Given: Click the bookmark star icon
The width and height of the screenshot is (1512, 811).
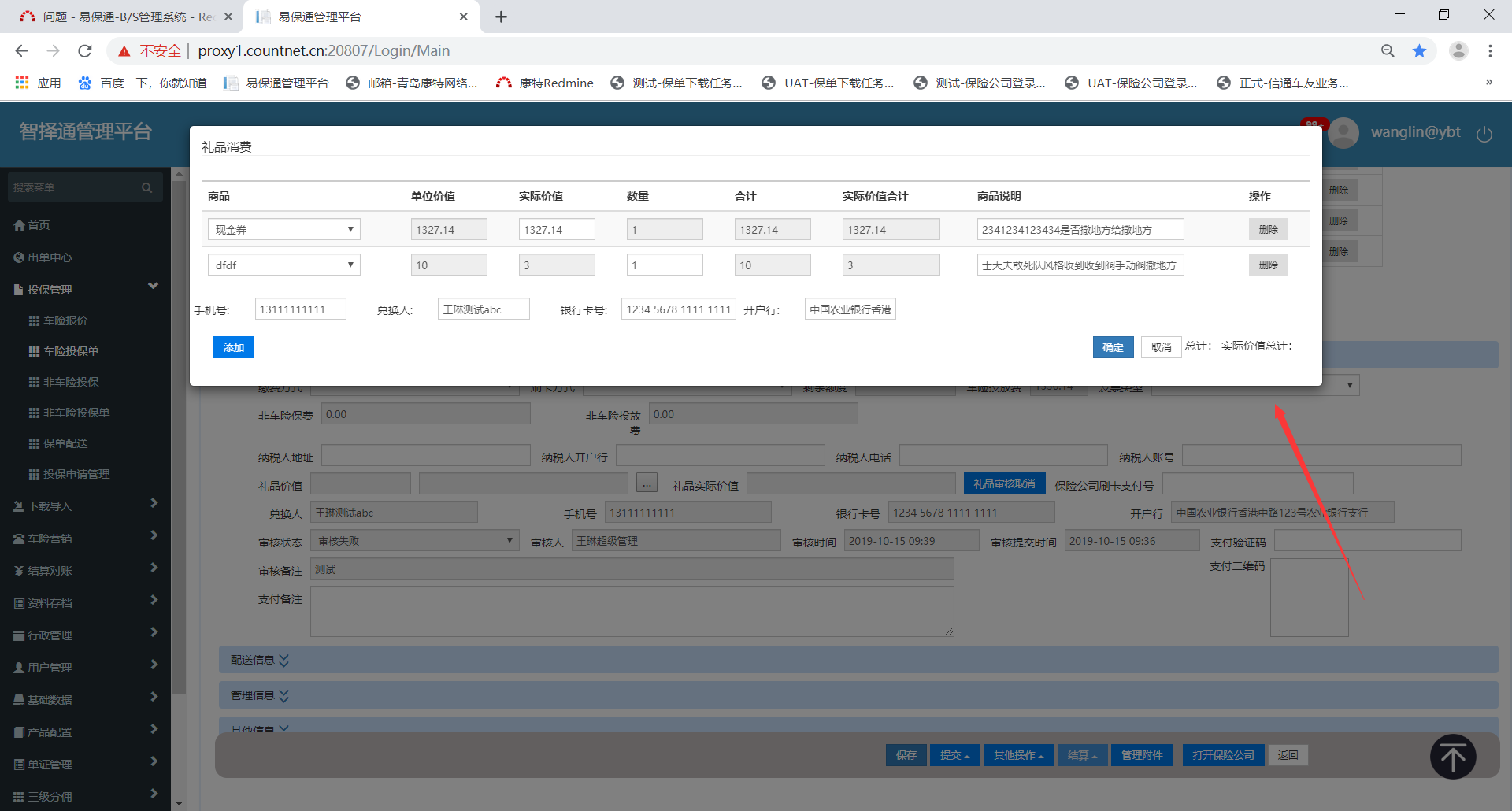Looking at the screenshot, I should (1419, 51).
